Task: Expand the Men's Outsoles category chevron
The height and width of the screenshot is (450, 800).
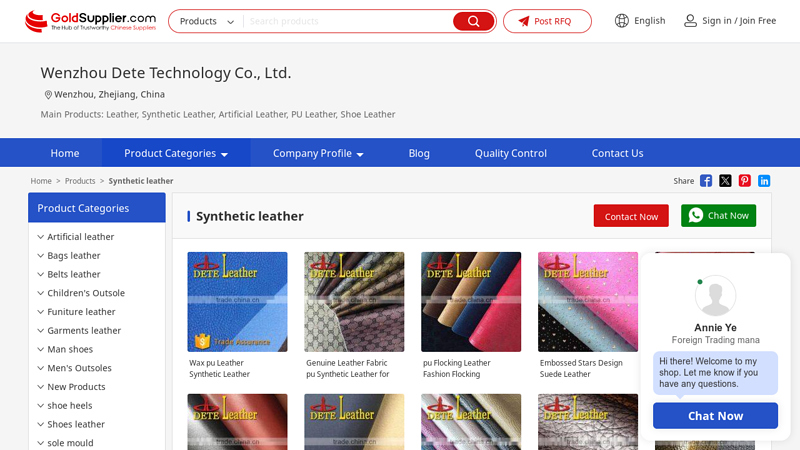Action: 41,368
